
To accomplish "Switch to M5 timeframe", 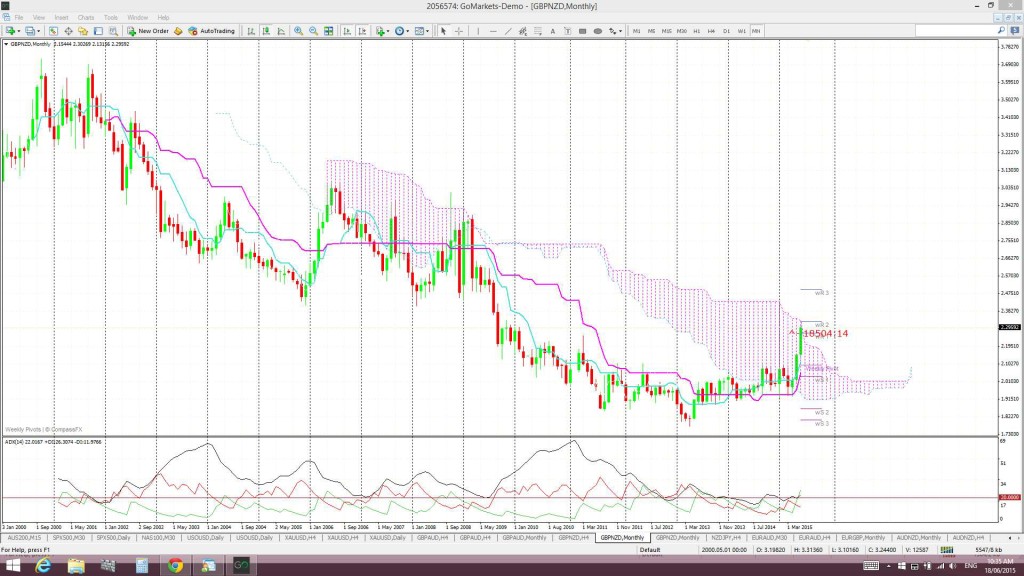I will (x=652, y=31).
